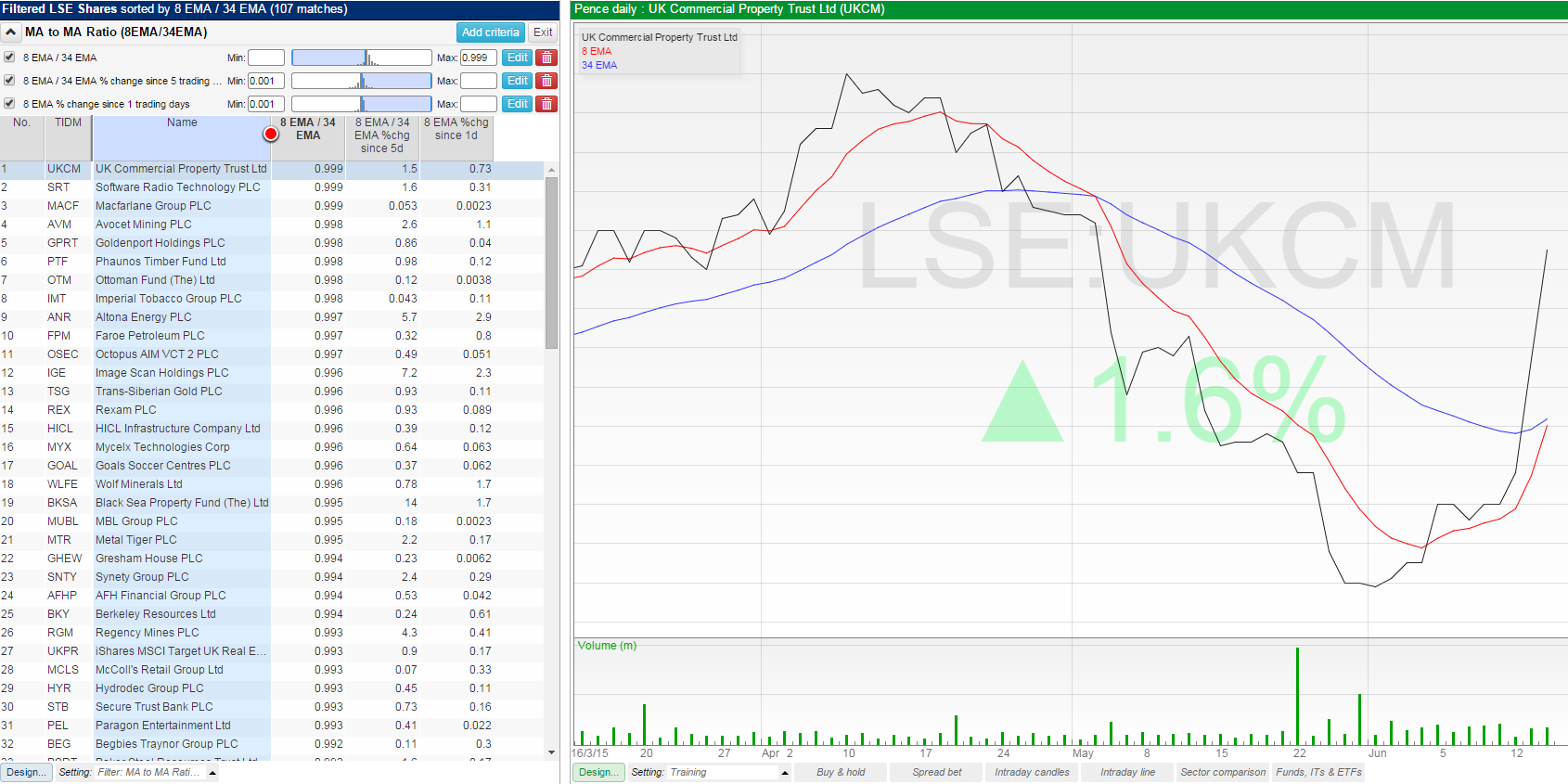
Task: Click the 34 EMA legend label
Action: [x=599, y=65]
